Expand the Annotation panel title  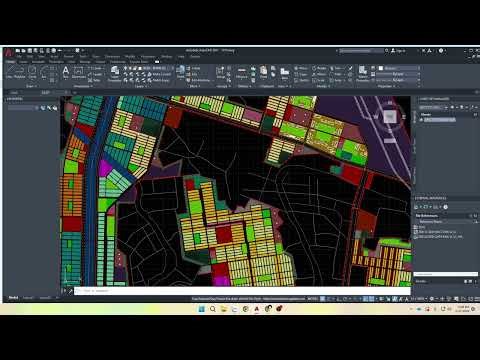coord(82,86)
